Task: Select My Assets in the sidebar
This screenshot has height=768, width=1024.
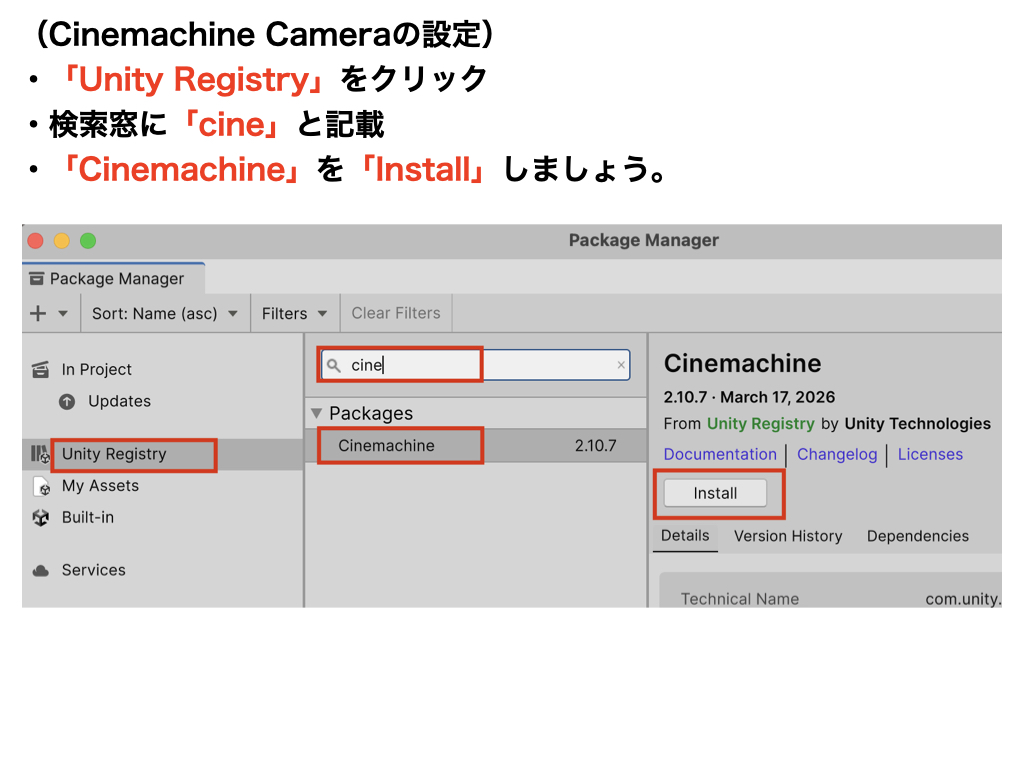Action: point(101,486)
